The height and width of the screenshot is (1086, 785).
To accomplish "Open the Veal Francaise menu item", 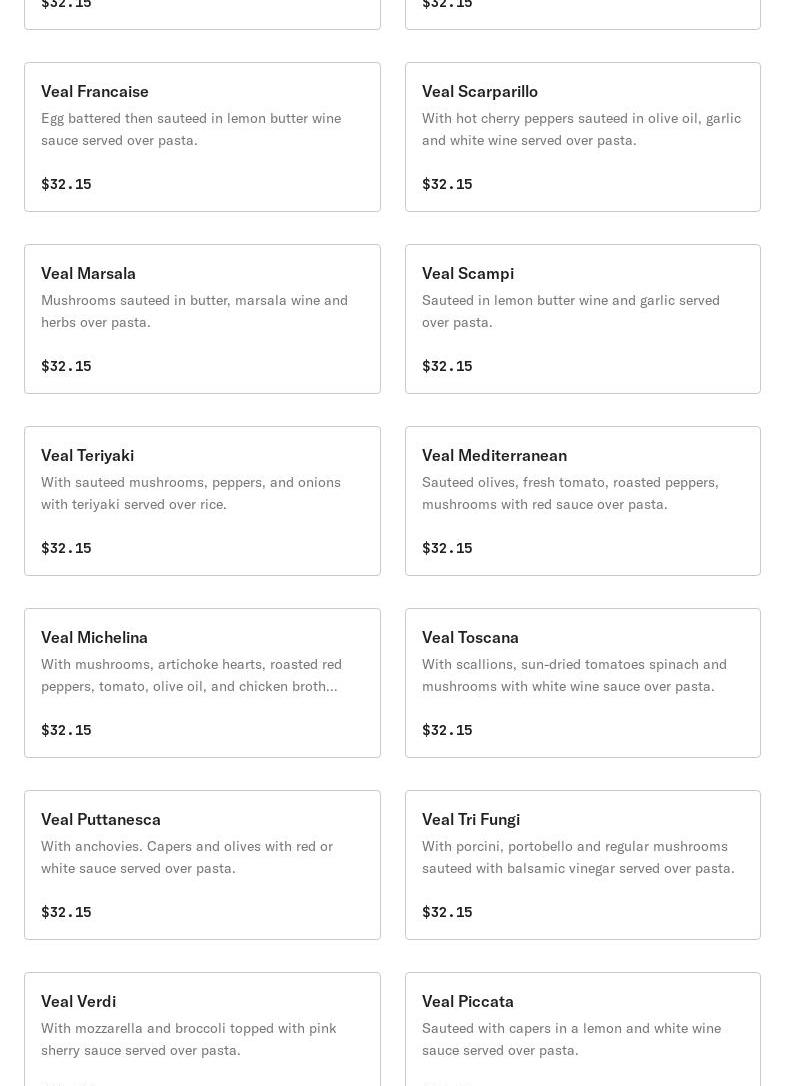I will click(202, 137).
